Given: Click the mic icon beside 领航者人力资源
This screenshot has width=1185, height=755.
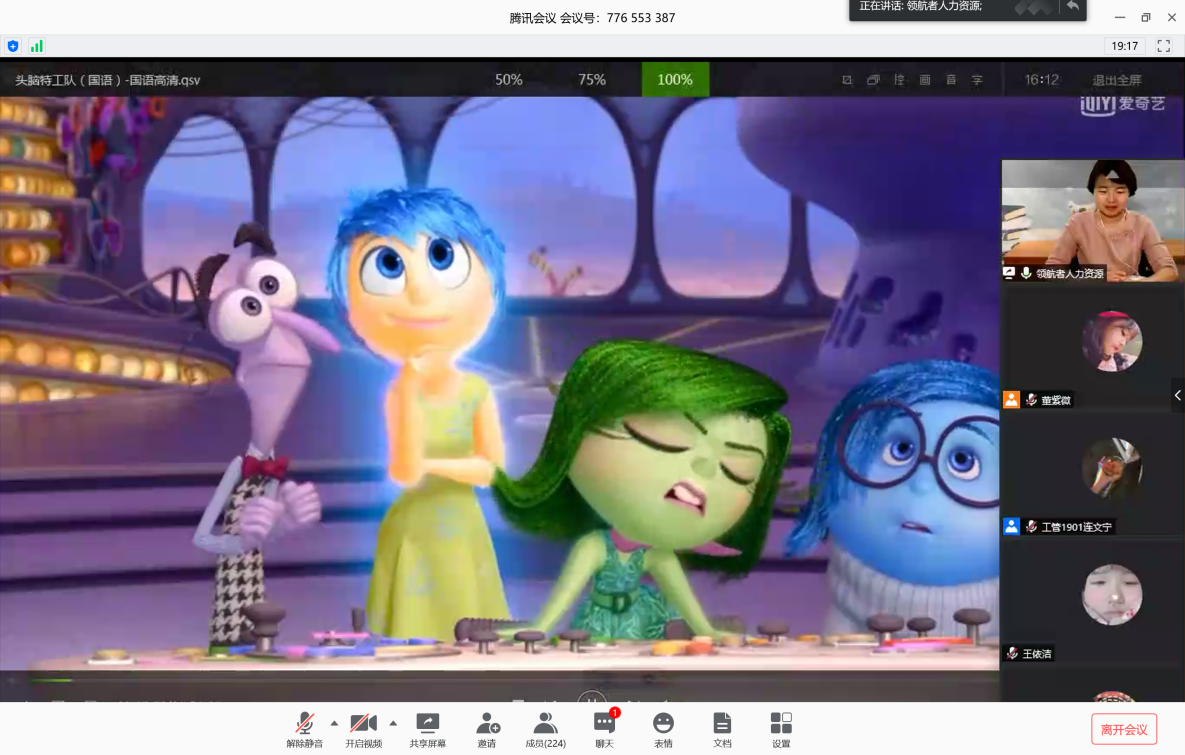Looking at the screenshot, I should pyautogui.click(x=1026, y=273).
